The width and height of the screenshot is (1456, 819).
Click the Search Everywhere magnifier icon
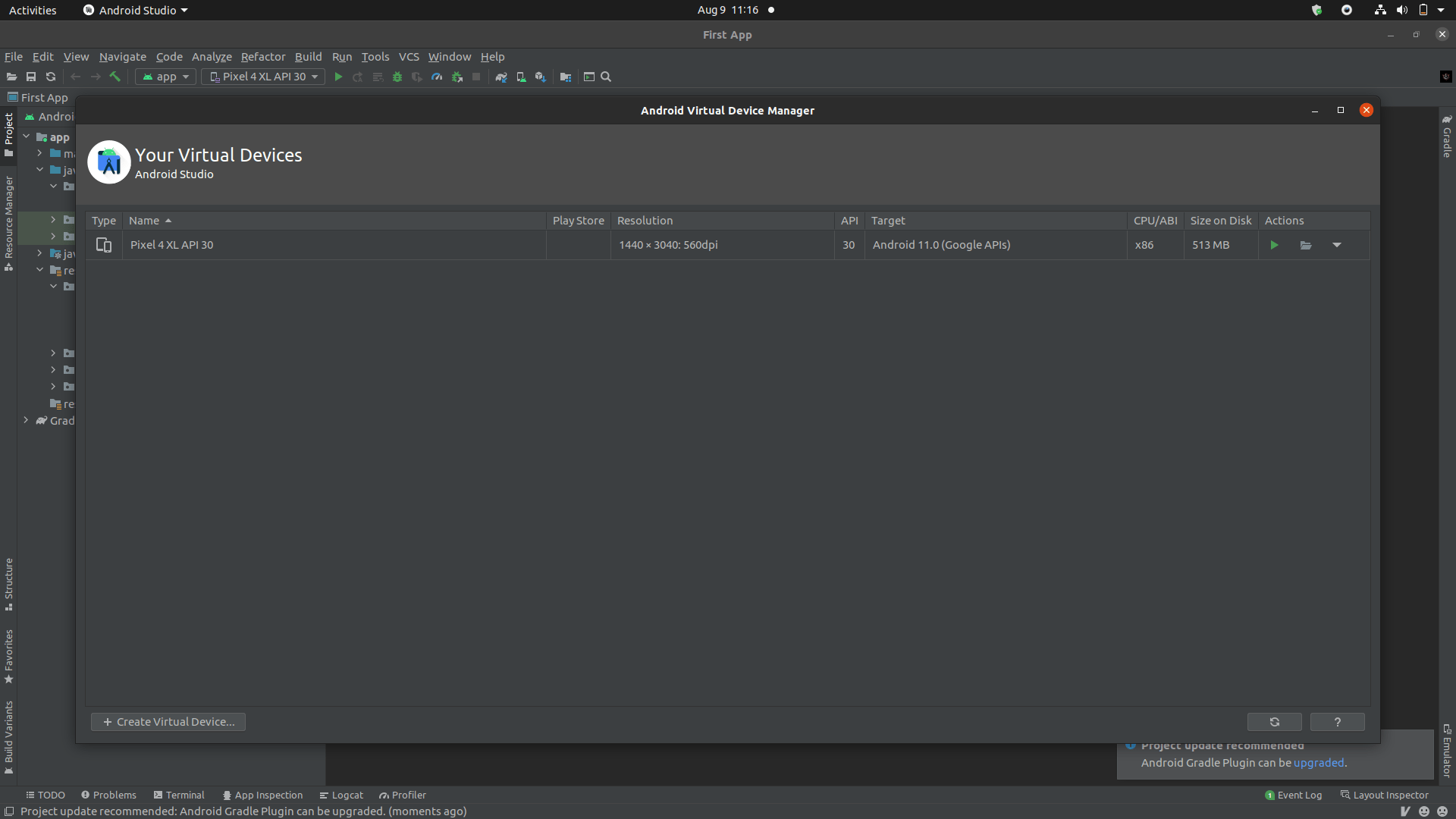click(606, 77)
